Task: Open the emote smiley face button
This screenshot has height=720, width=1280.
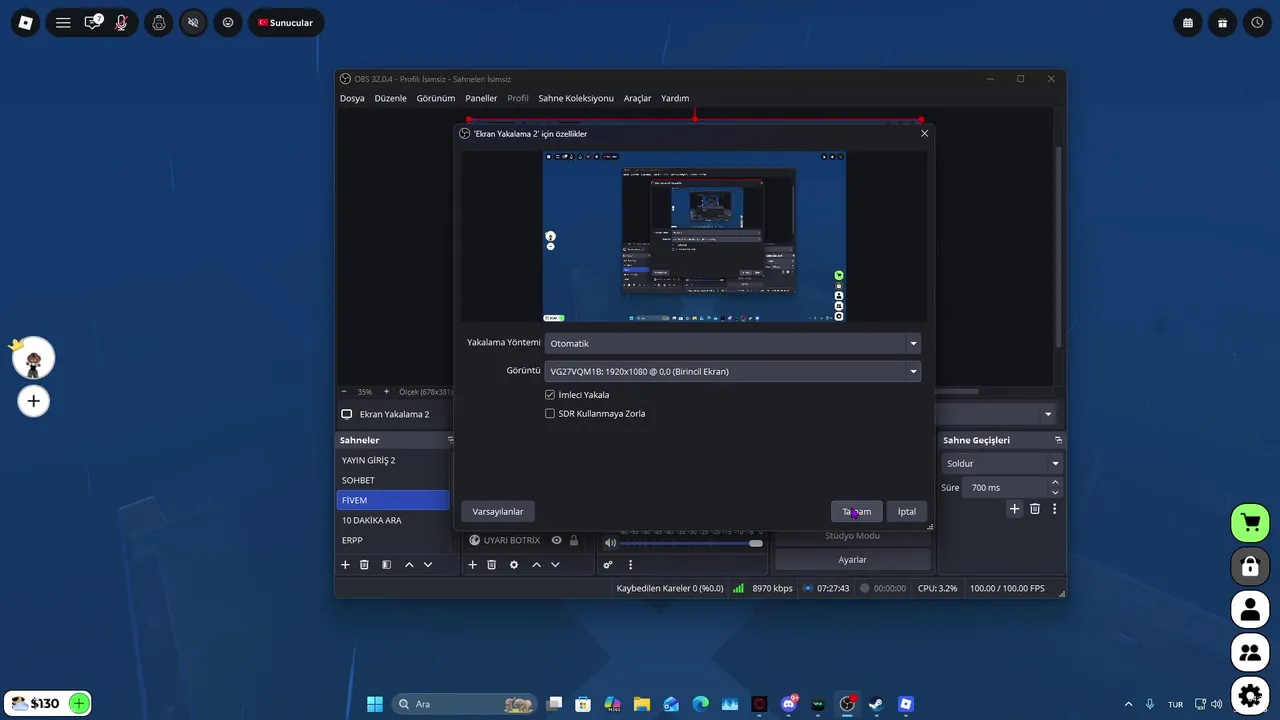Action: (228, 22)
